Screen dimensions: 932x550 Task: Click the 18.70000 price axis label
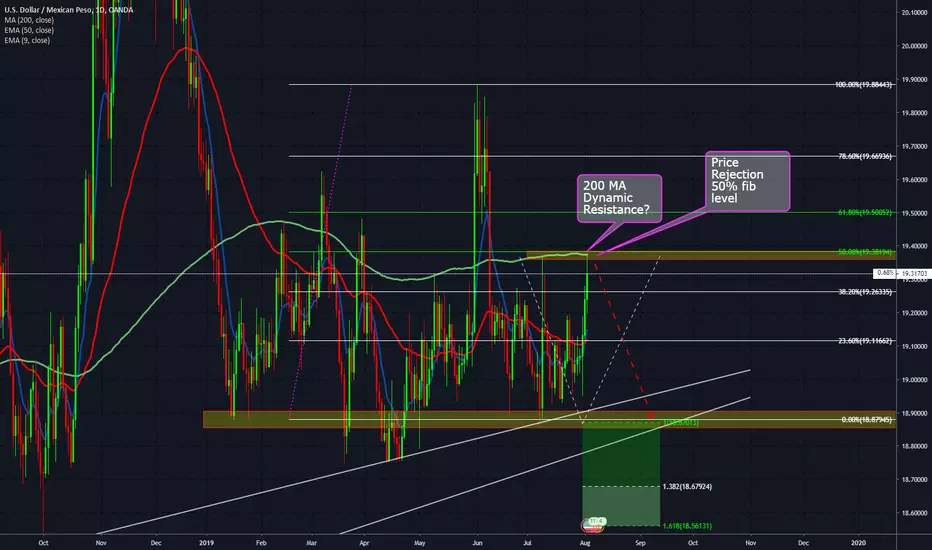[914, 479]
